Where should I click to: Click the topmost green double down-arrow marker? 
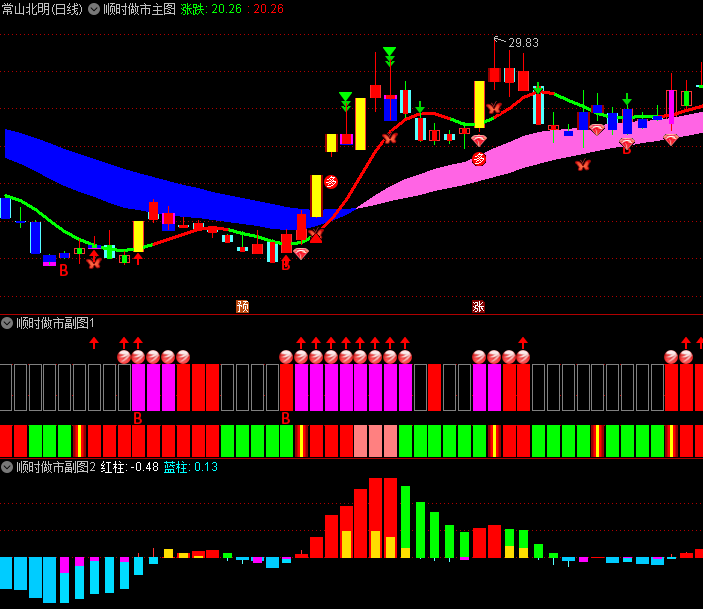390,57
